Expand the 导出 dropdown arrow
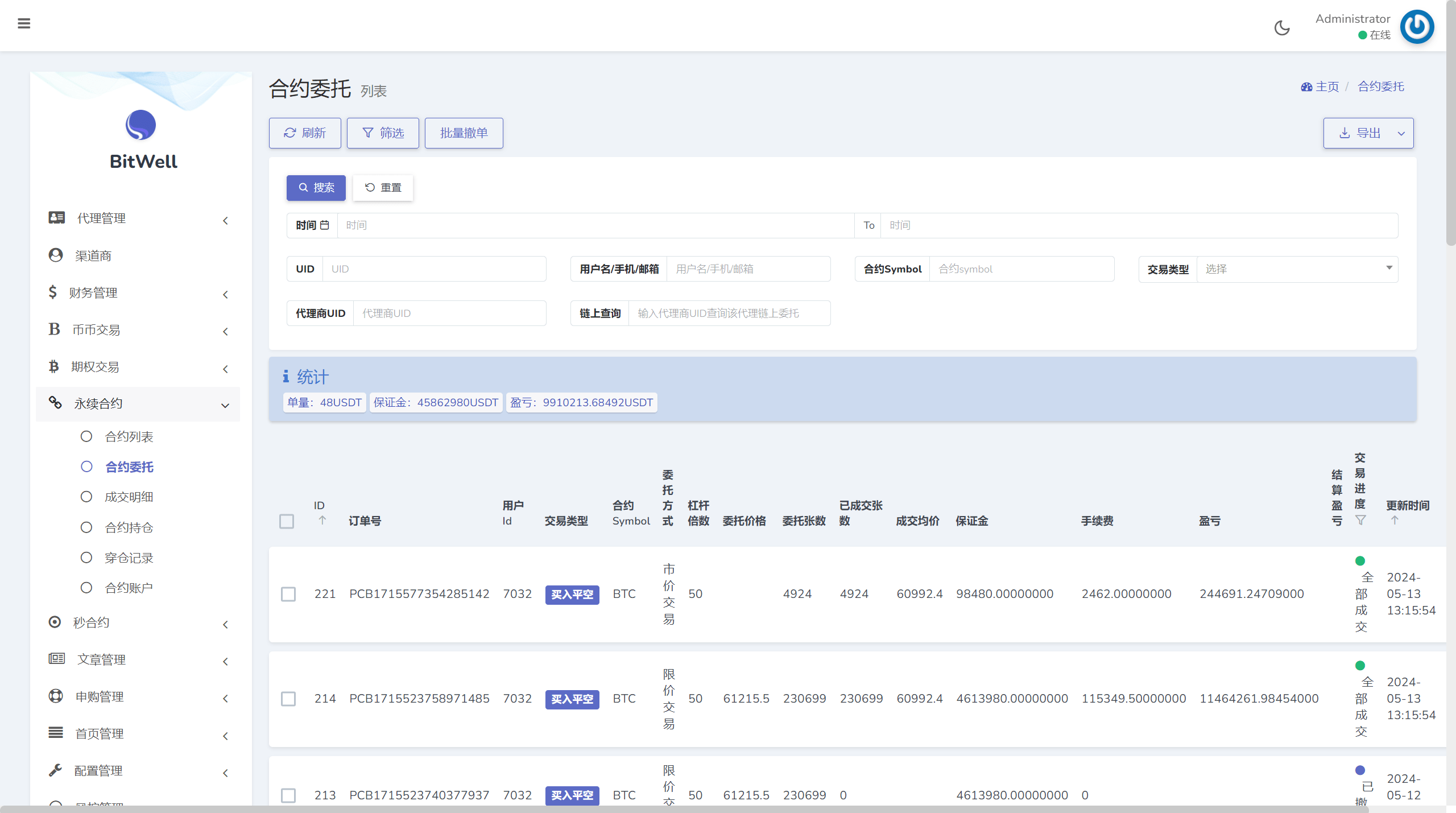This screenshot has height=813, width=1456. coord(1401,134)
